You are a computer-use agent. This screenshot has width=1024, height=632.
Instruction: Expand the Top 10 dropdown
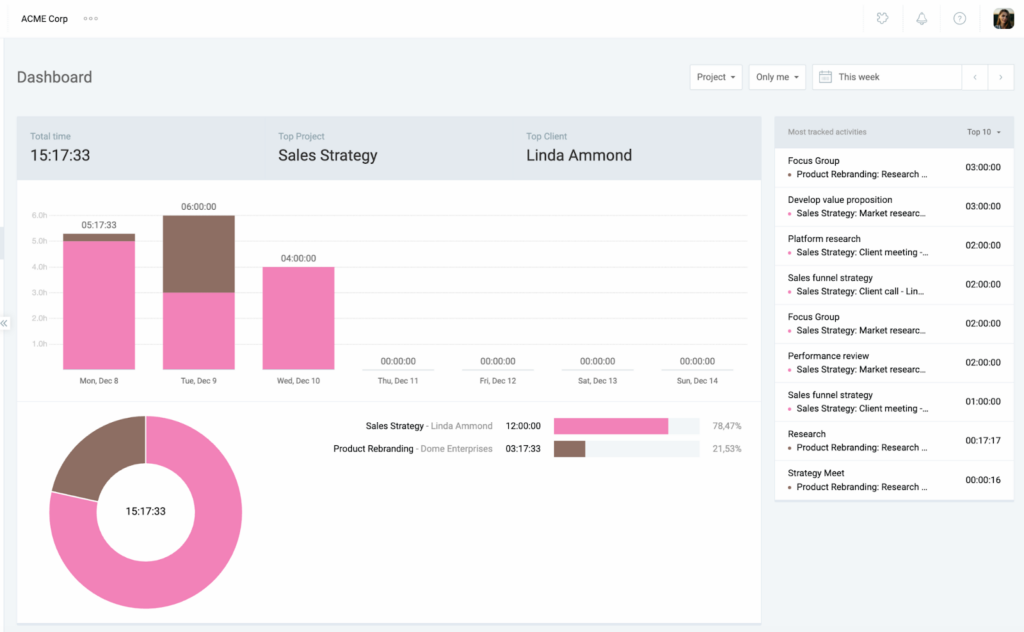click(984, 132)
